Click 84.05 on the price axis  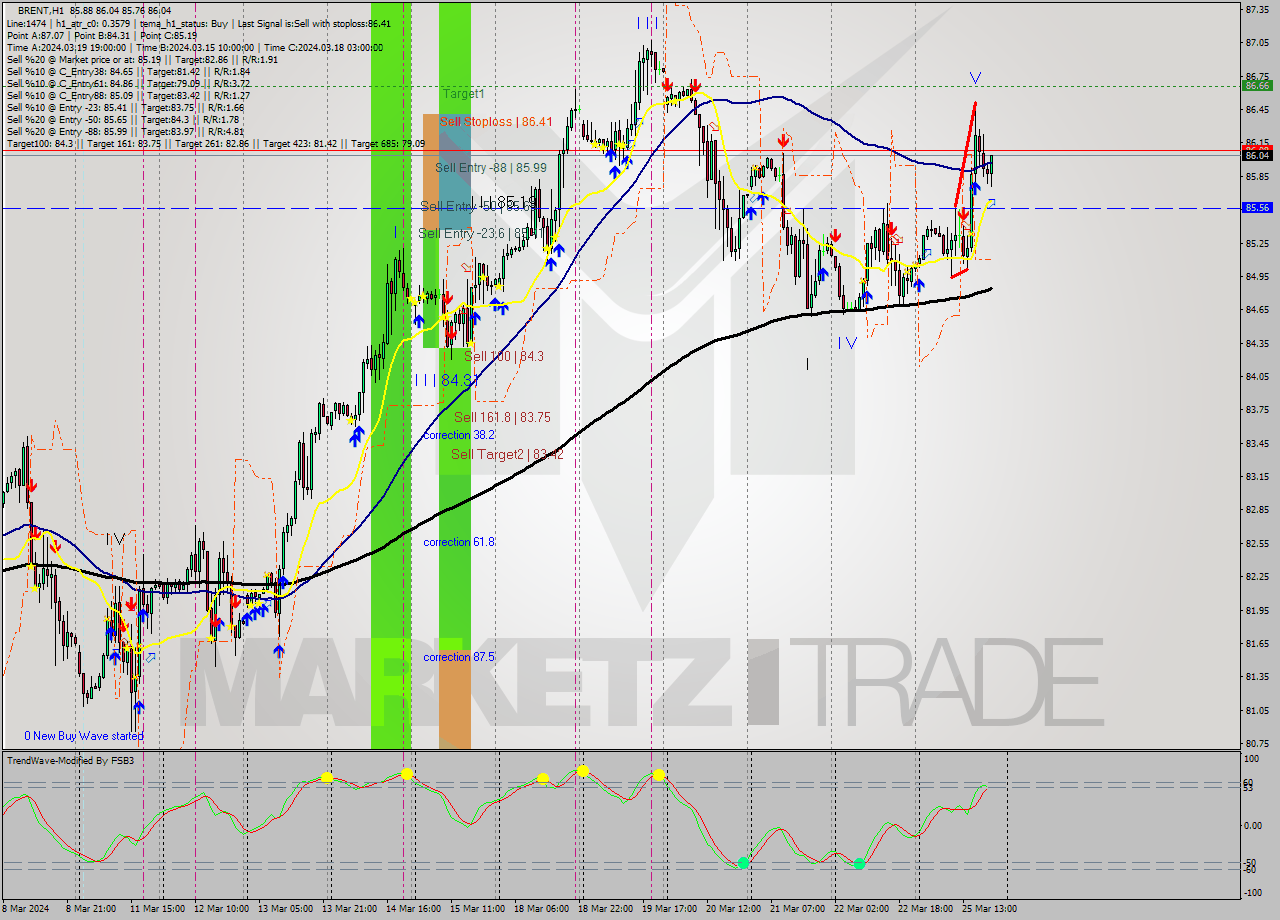coord(1257,377)
